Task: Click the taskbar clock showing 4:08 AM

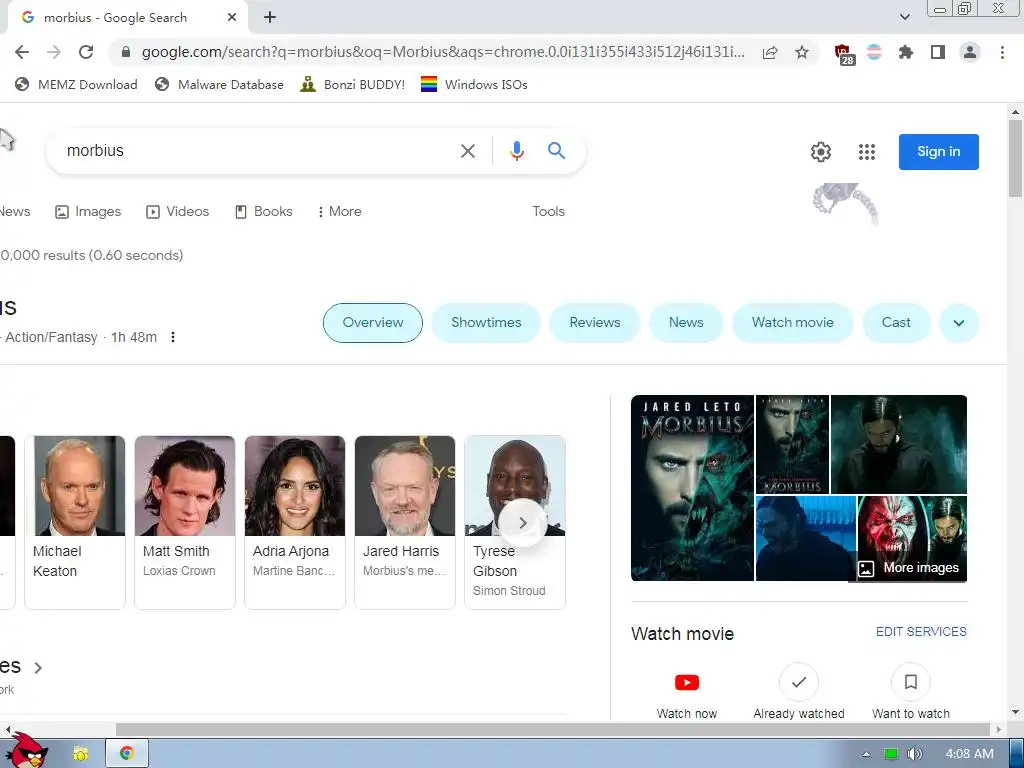Action: tap(969, 754)
